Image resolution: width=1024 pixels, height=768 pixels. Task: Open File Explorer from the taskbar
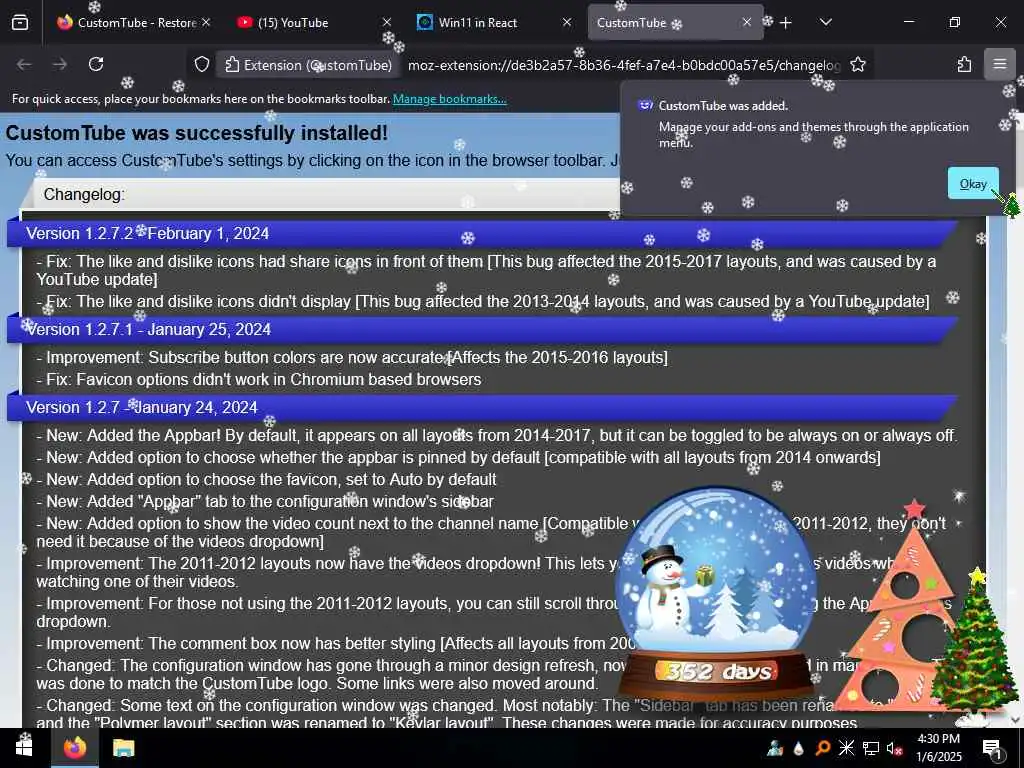pos(123,748)
